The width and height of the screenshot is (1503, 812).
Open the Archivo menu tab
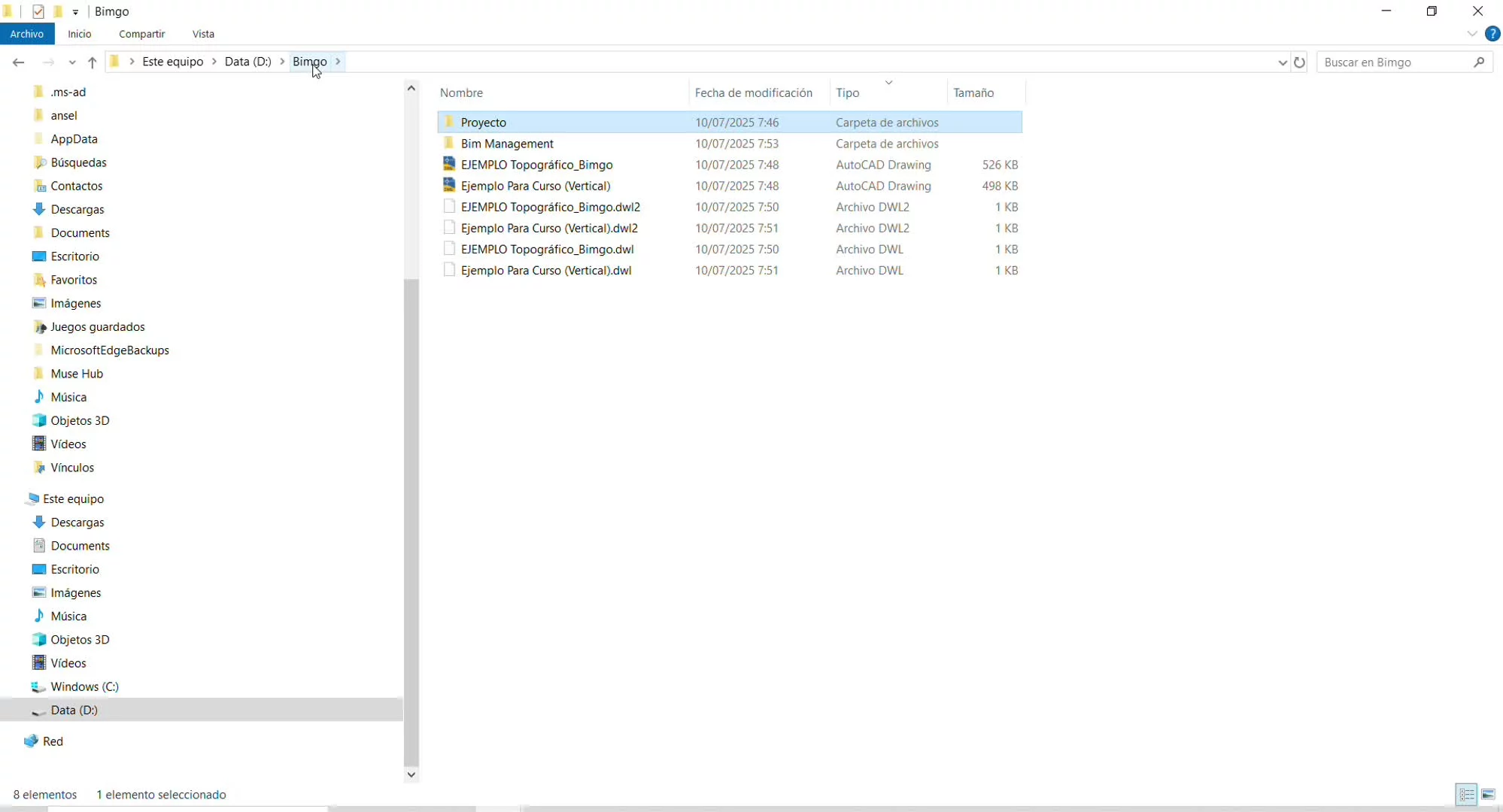tap(27, 34)
